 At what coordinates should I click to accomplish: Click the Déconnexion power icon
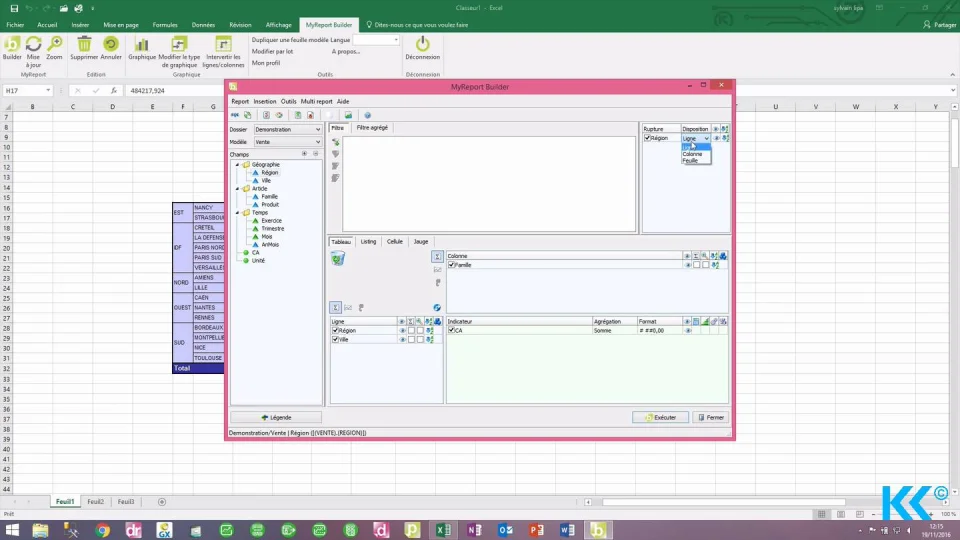[422, 43]
